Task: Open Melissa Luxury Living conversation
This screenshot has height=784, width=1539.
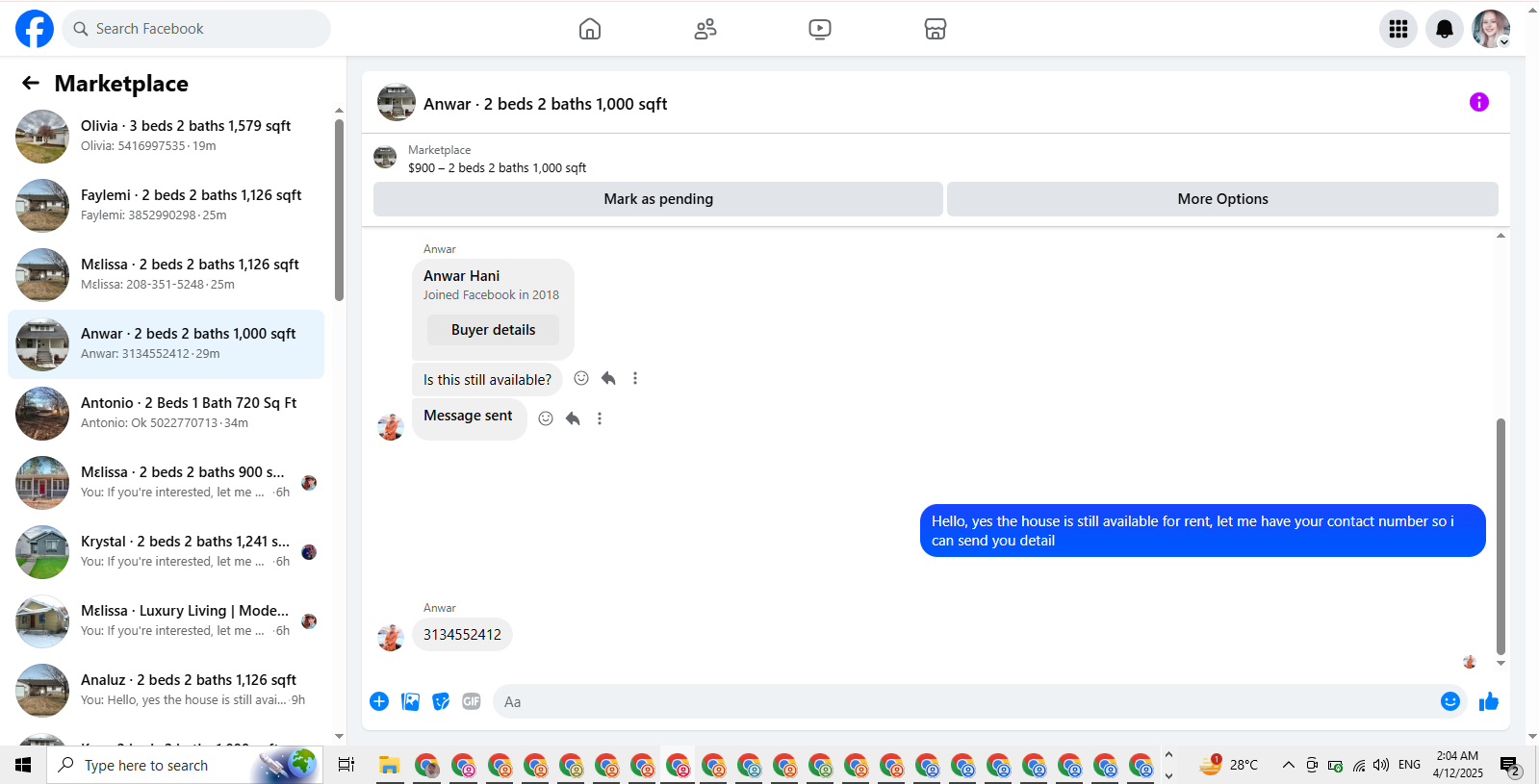Action: pyautogui.click(x=166, y=621)
